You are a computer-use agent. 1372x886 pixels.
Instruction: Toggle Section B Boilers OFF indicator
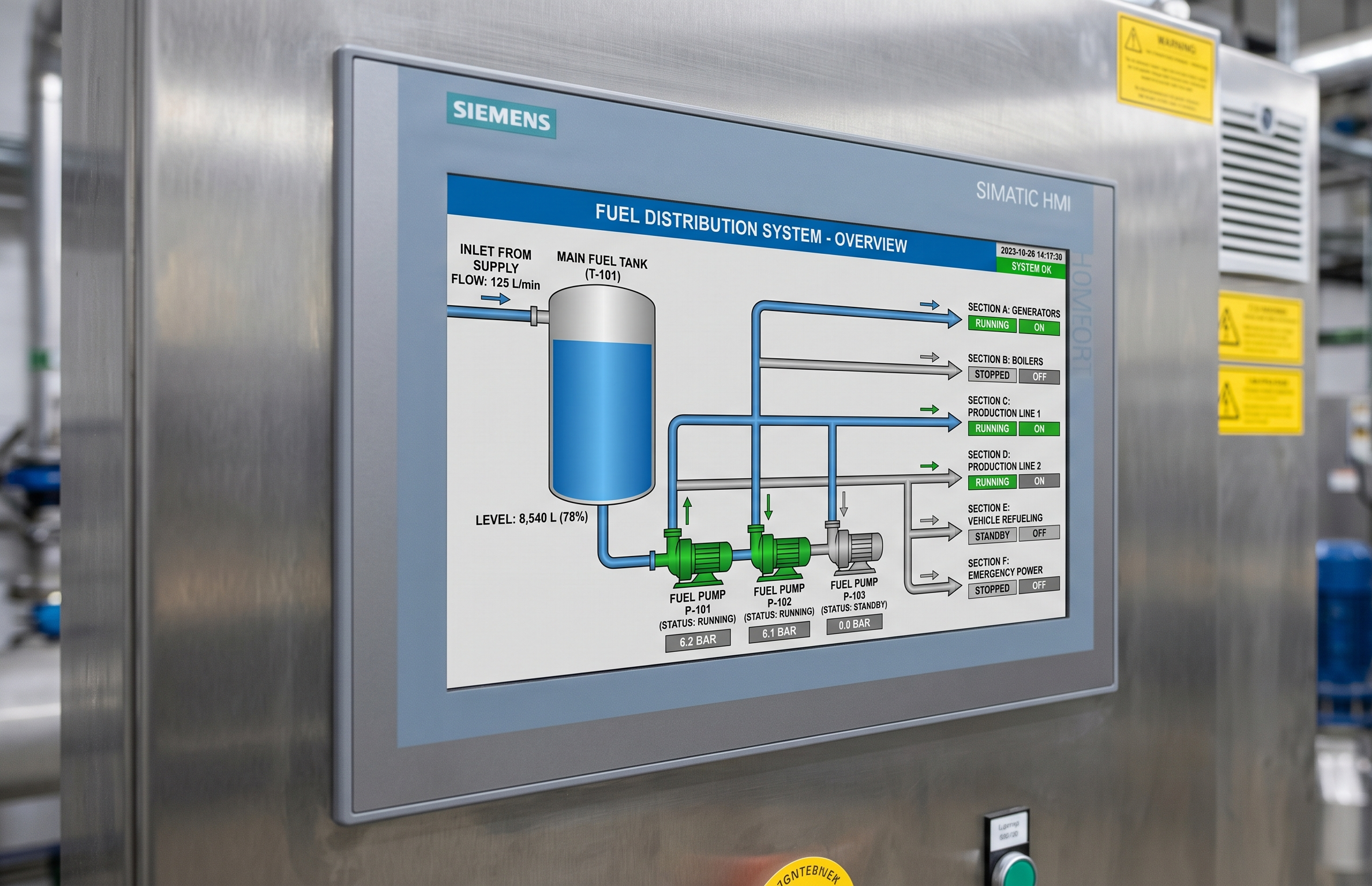click(x=1039, y=377)
